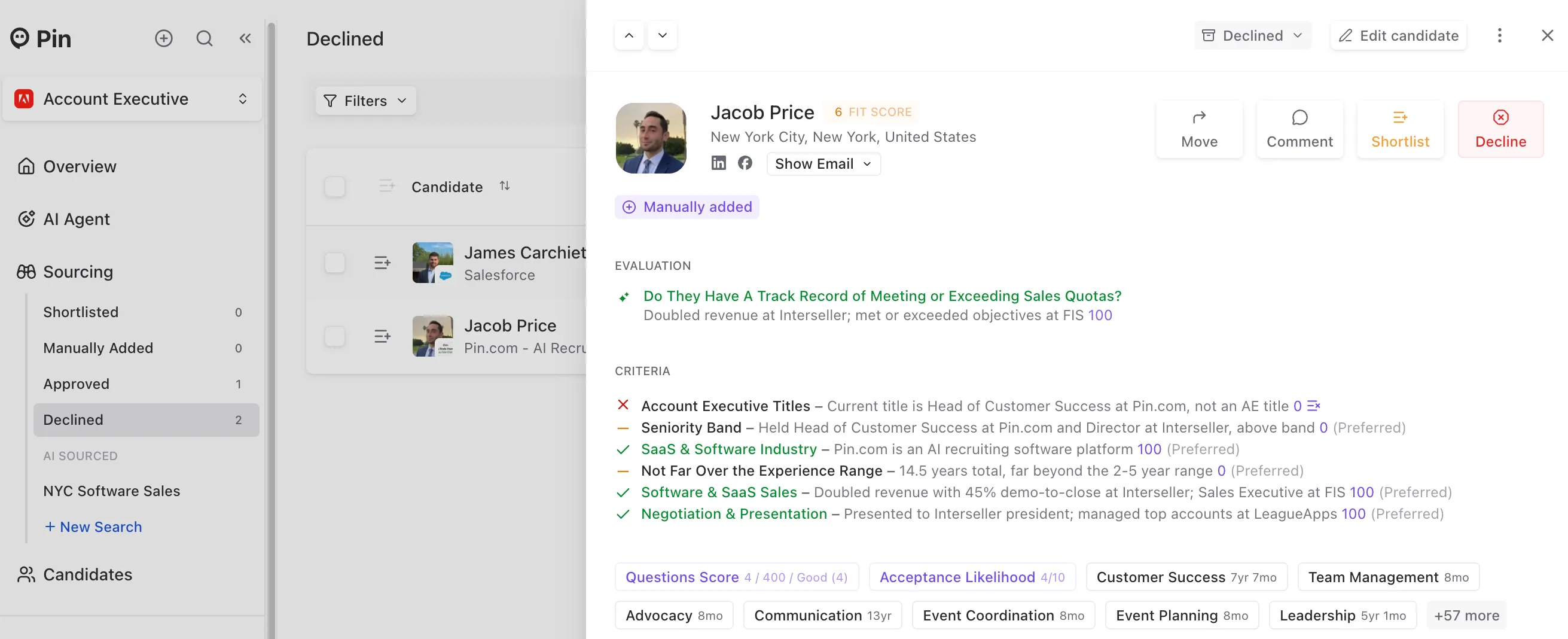Click the Questions Score tag

tap(736, 577)
